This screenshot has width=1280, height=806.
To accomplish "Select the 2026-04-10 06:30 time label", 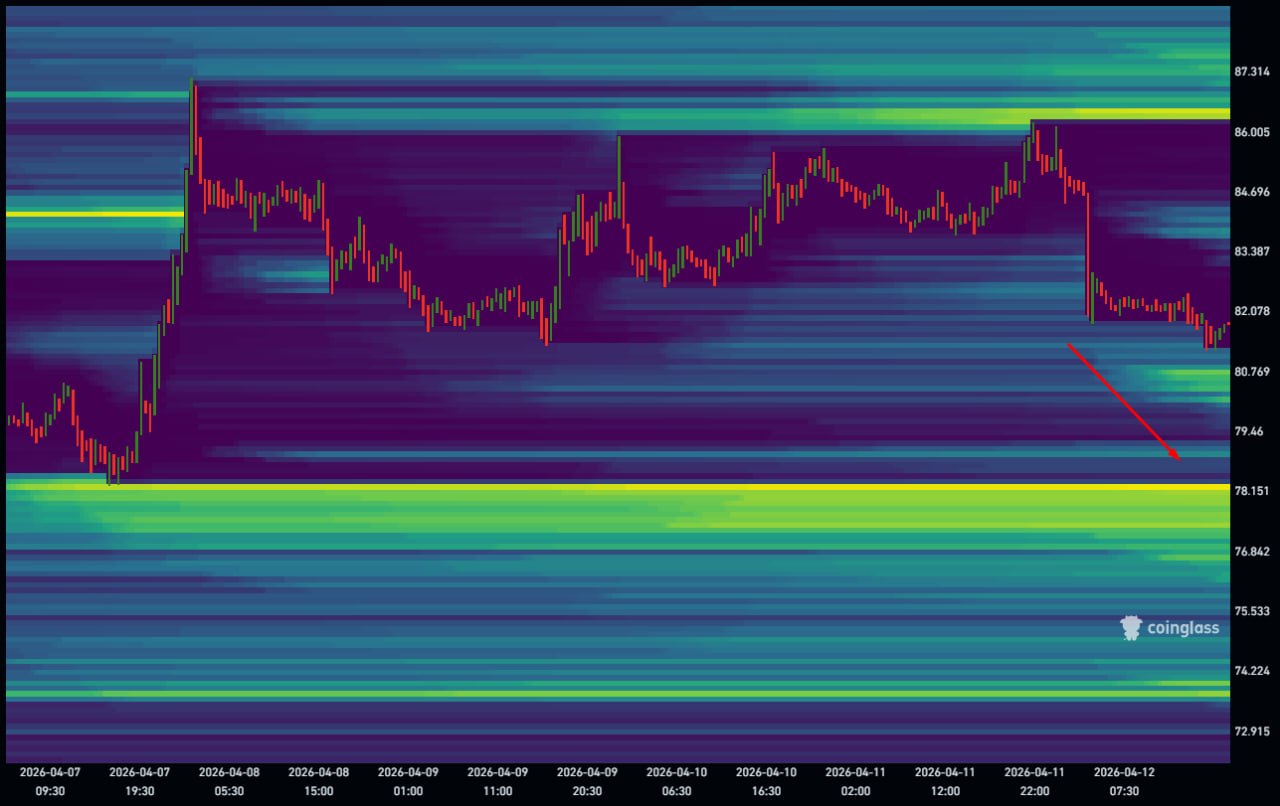I will [x=677, y=781].
